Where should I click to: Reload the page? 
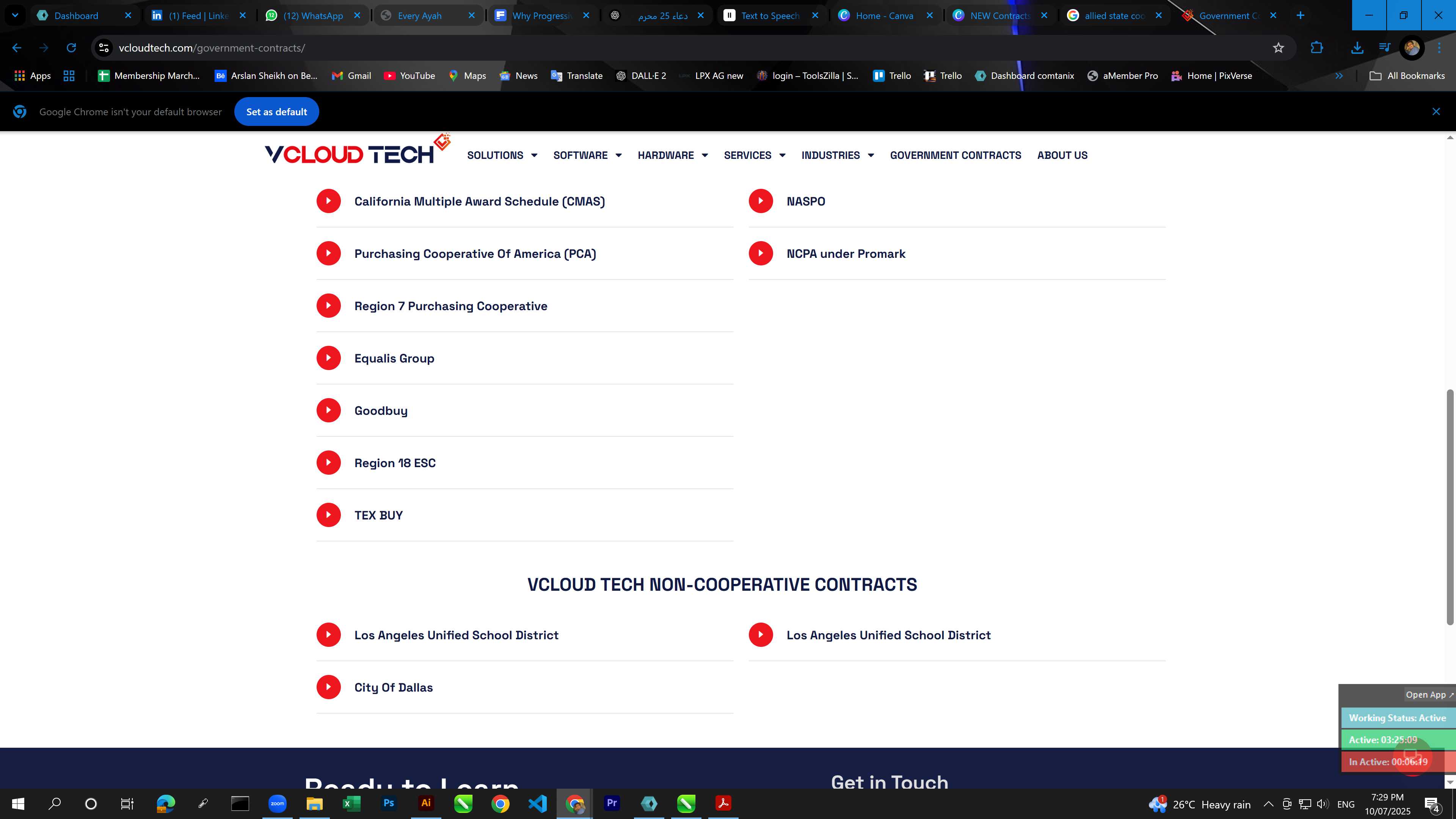coord(71,48)
